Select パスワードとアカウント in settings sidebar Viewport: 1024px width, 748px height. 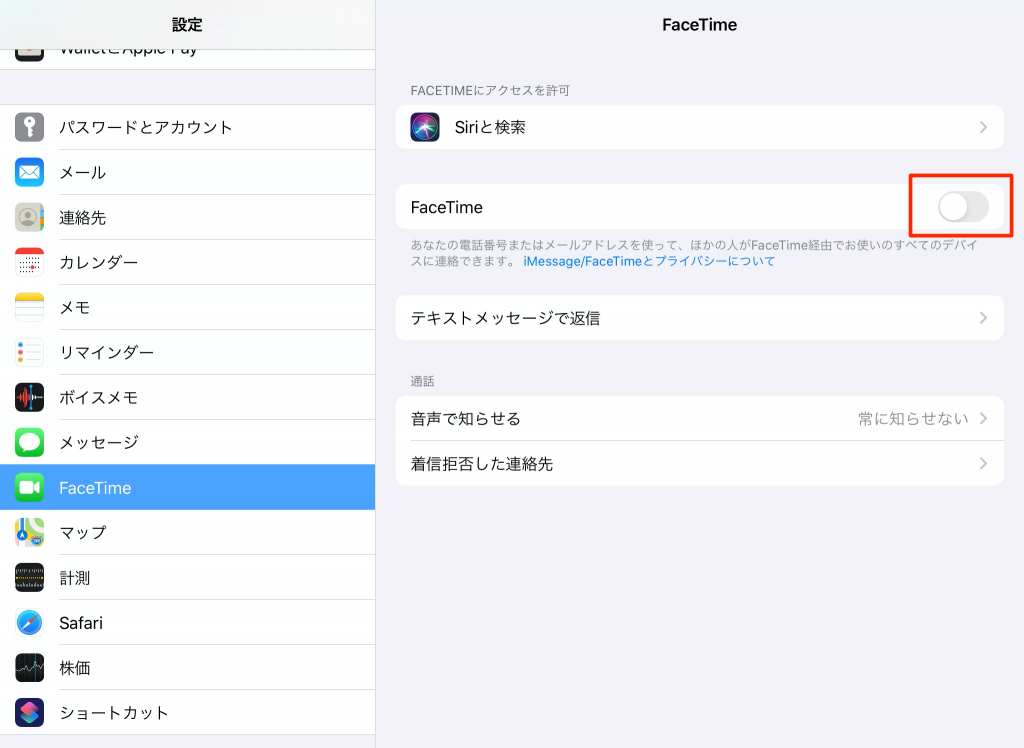click(187, 127)
